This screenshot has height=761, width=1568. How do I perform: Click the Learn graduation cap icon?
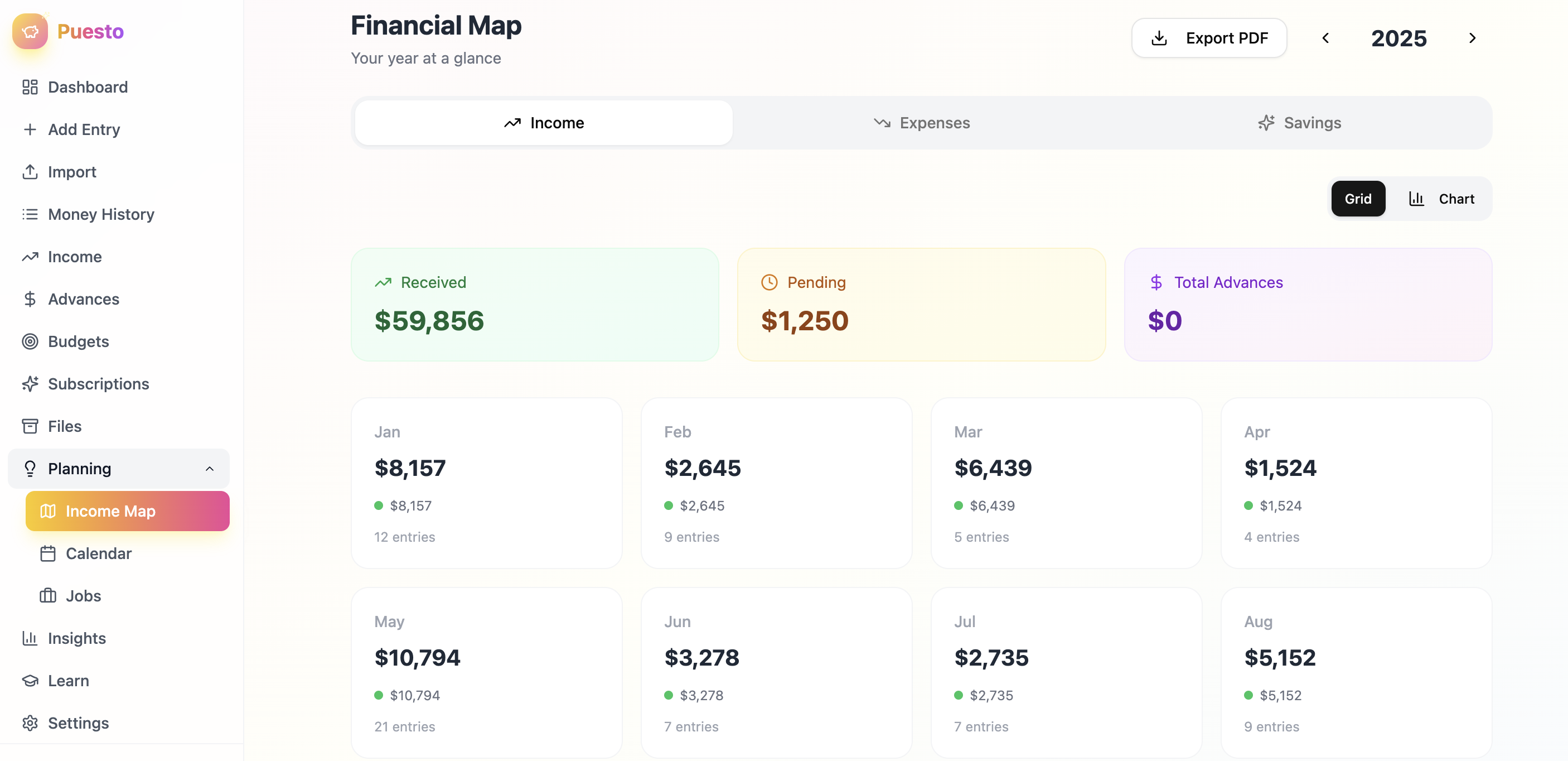tap(30, 680)
